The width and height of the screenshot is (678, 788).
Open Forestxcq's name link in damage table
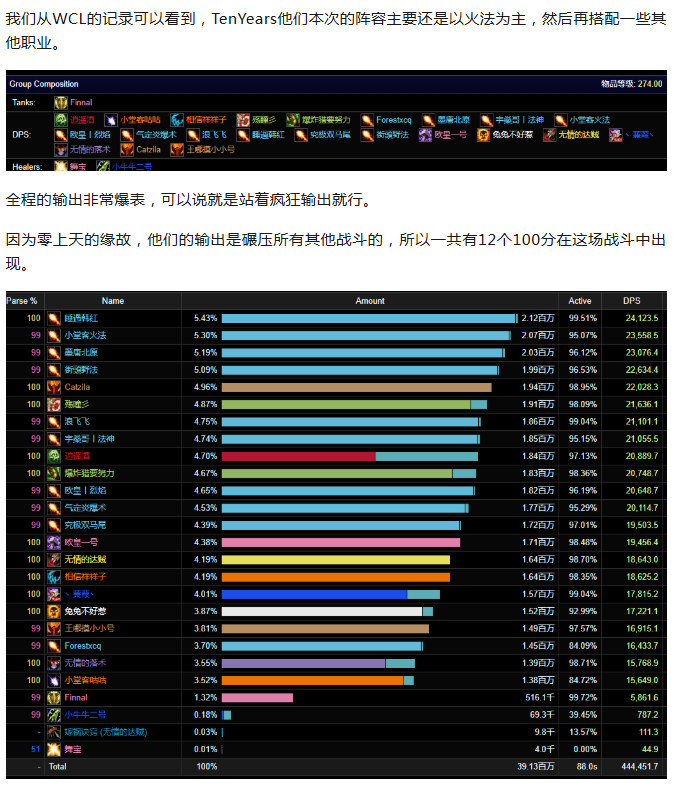coord(84,646)
